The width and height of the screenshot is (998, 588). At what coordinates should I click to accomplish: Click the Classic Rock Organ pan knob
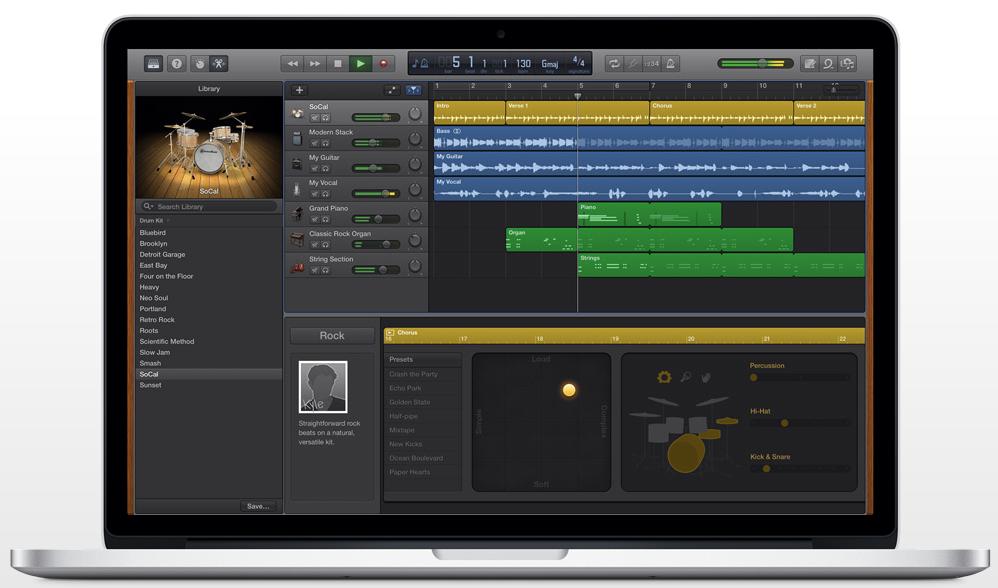pyautogui.click(x=414, y=240)
